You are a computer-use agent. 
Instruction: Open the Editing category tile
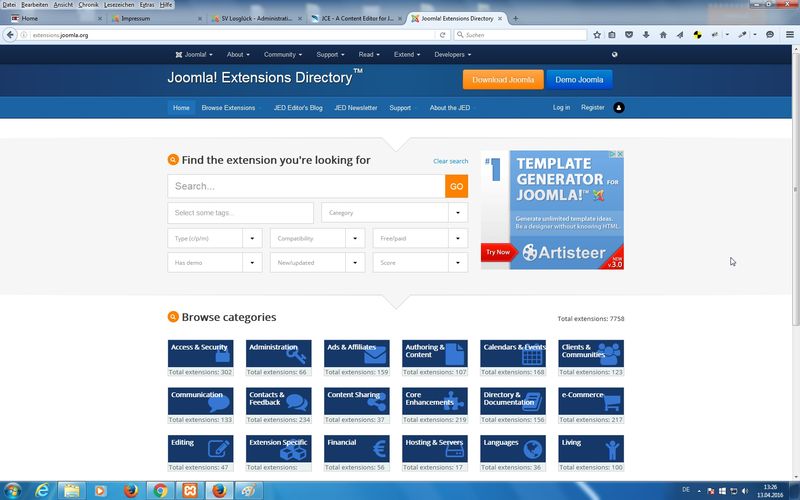[201, 448]
